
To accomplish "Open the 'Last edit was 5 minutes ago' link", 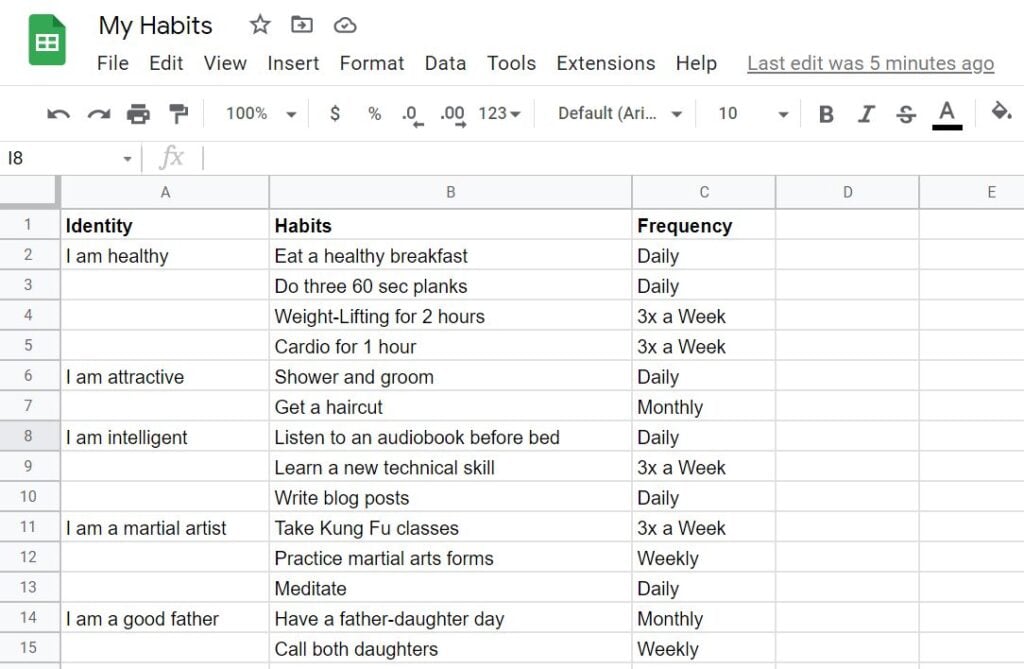I will click(870, 63).
